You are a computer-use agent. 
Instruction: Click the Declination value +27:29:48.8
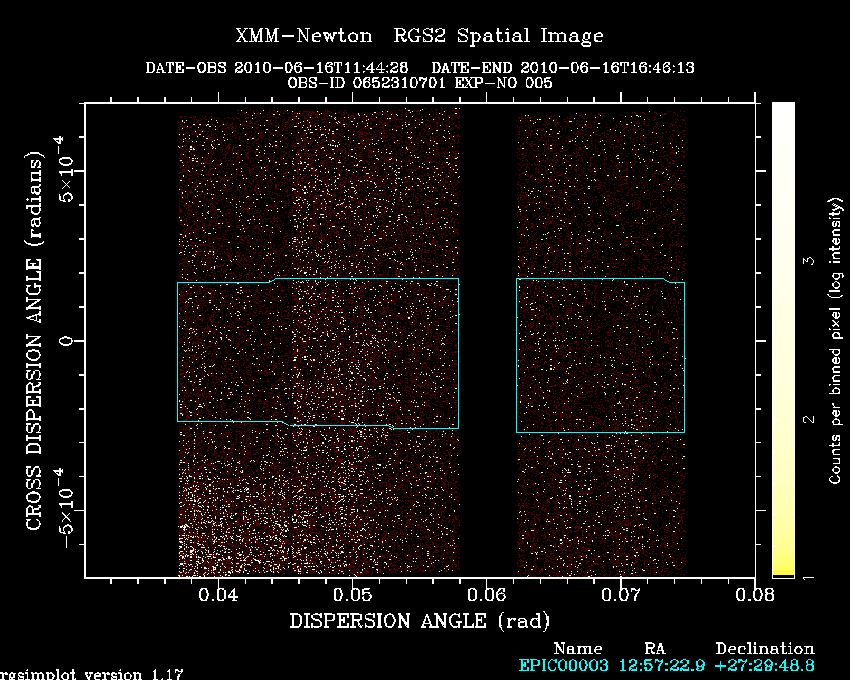[765, 665]
